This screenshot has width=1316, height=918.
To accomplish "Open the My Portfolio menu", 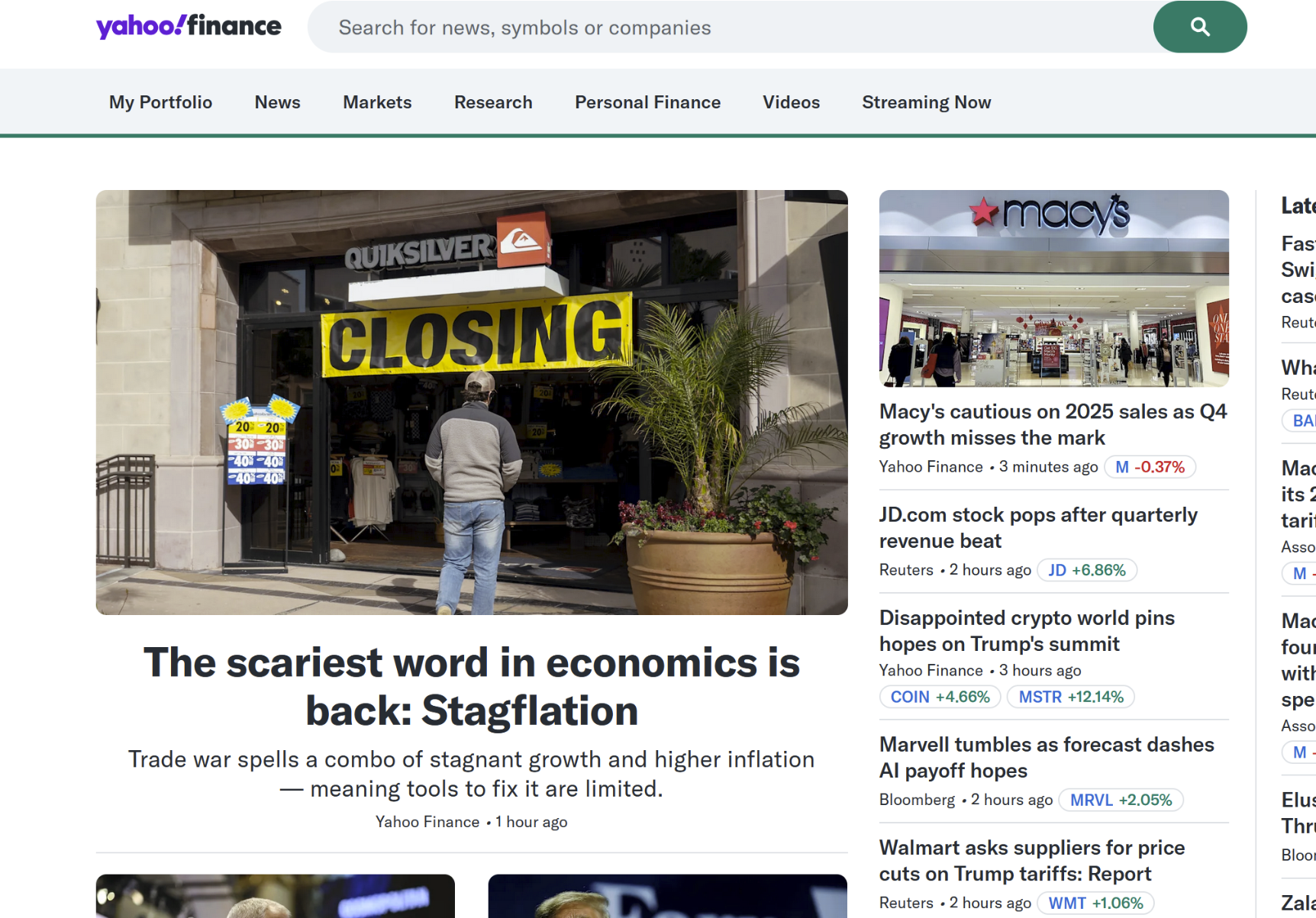I will click(x=160, y=102).
